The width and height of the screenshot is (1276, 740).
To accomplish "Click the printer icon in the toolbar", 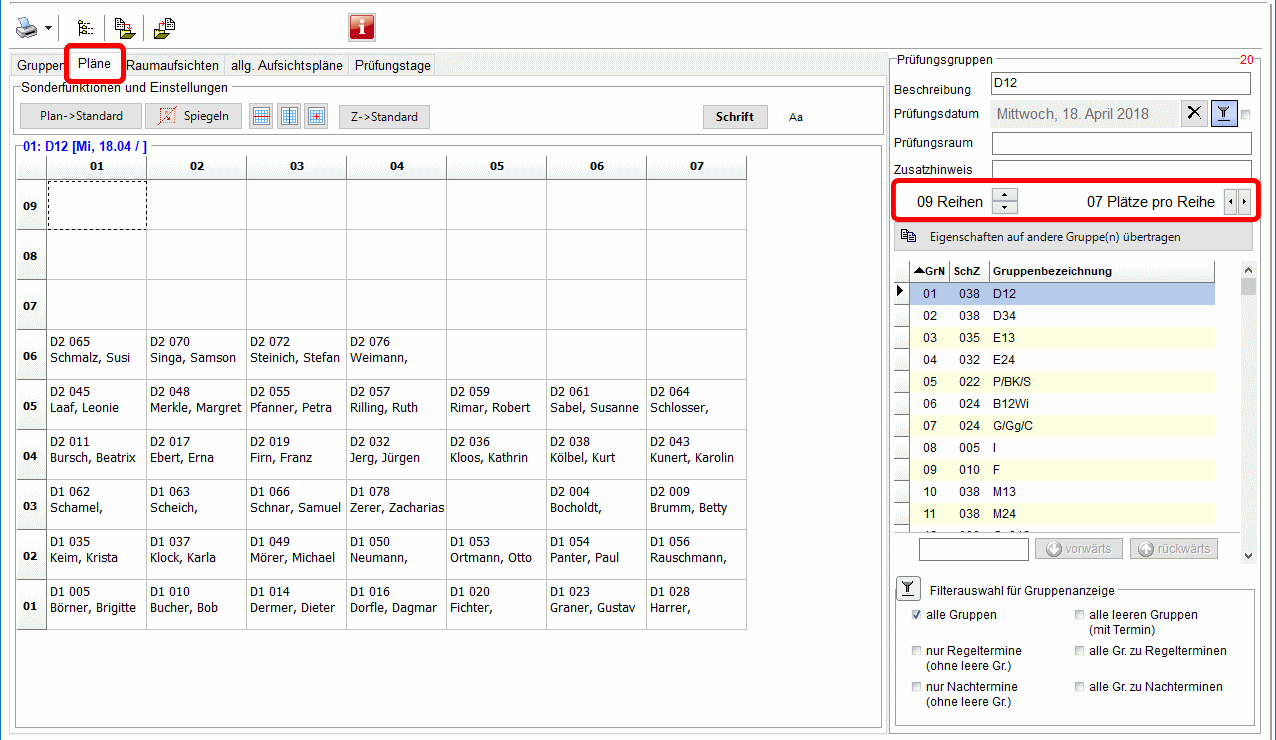I will click(x=26, y=27).
